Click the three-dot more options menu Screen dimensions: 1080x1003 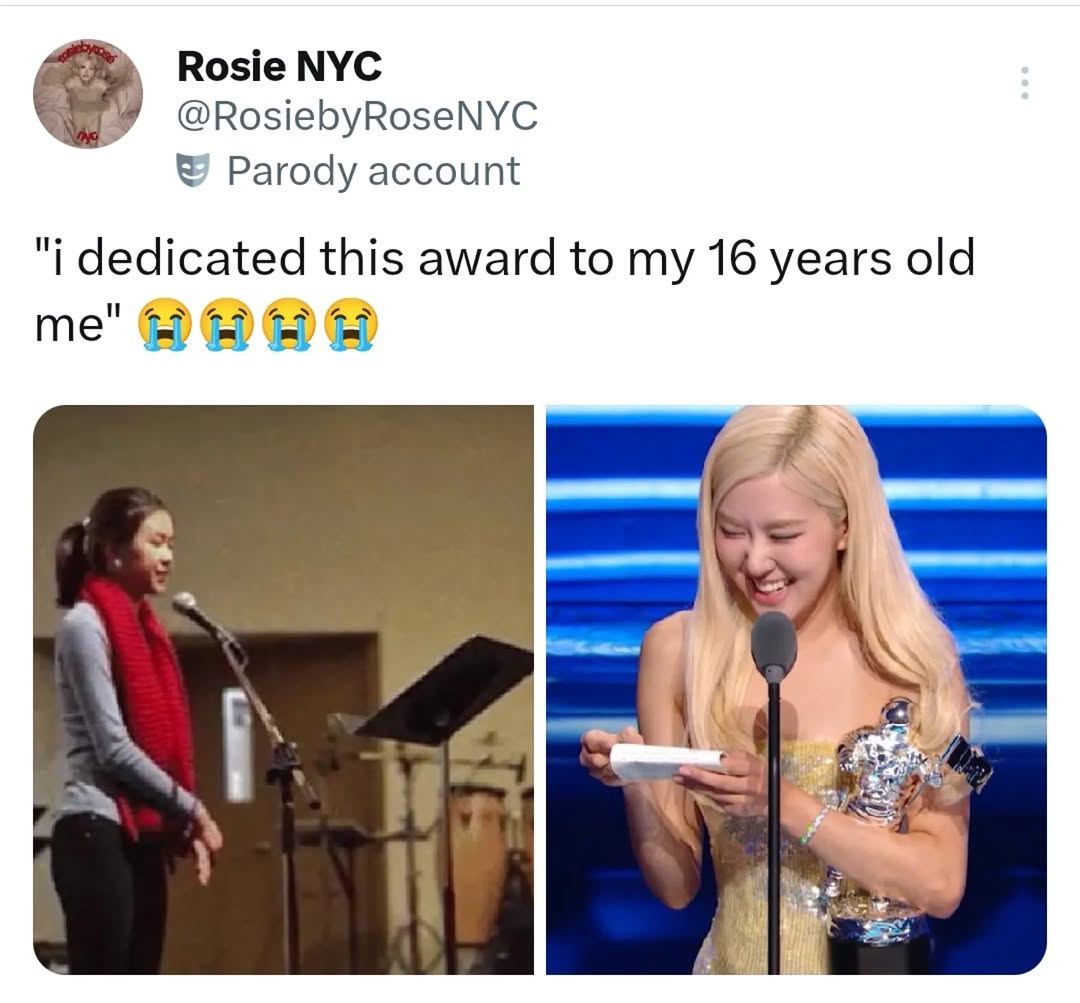click(x=1024, y=83)
